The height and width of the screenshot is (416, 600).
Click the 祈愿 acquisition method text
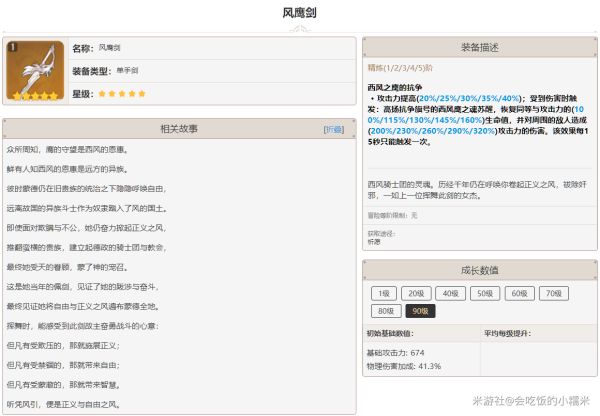coord(373,241)
